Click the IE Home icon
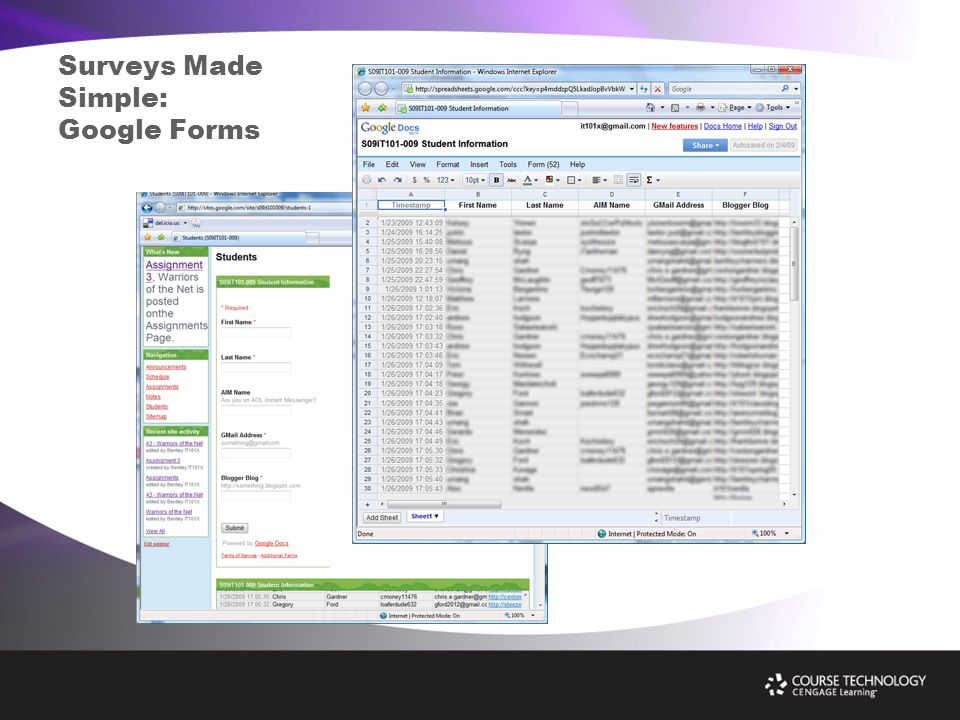 click(650, 108)
